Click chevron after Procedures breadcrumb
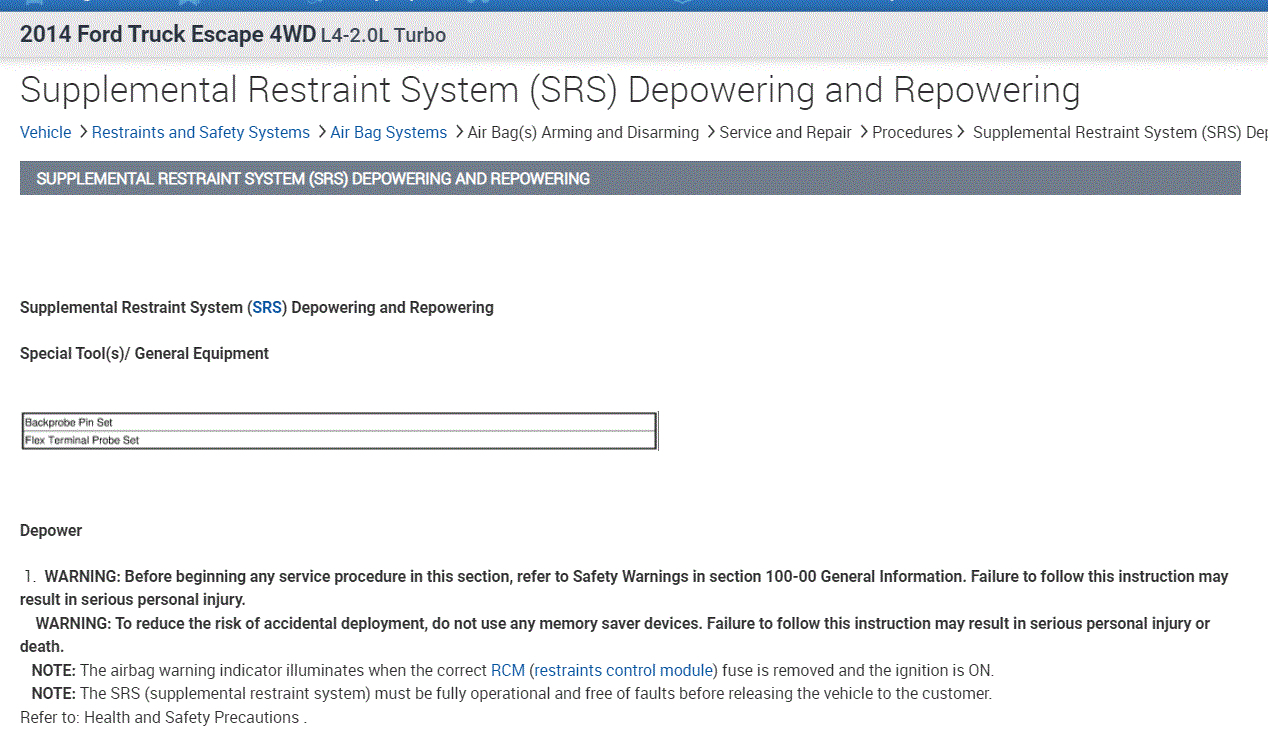Screen dimensions: 1268x748 (960, 132)
